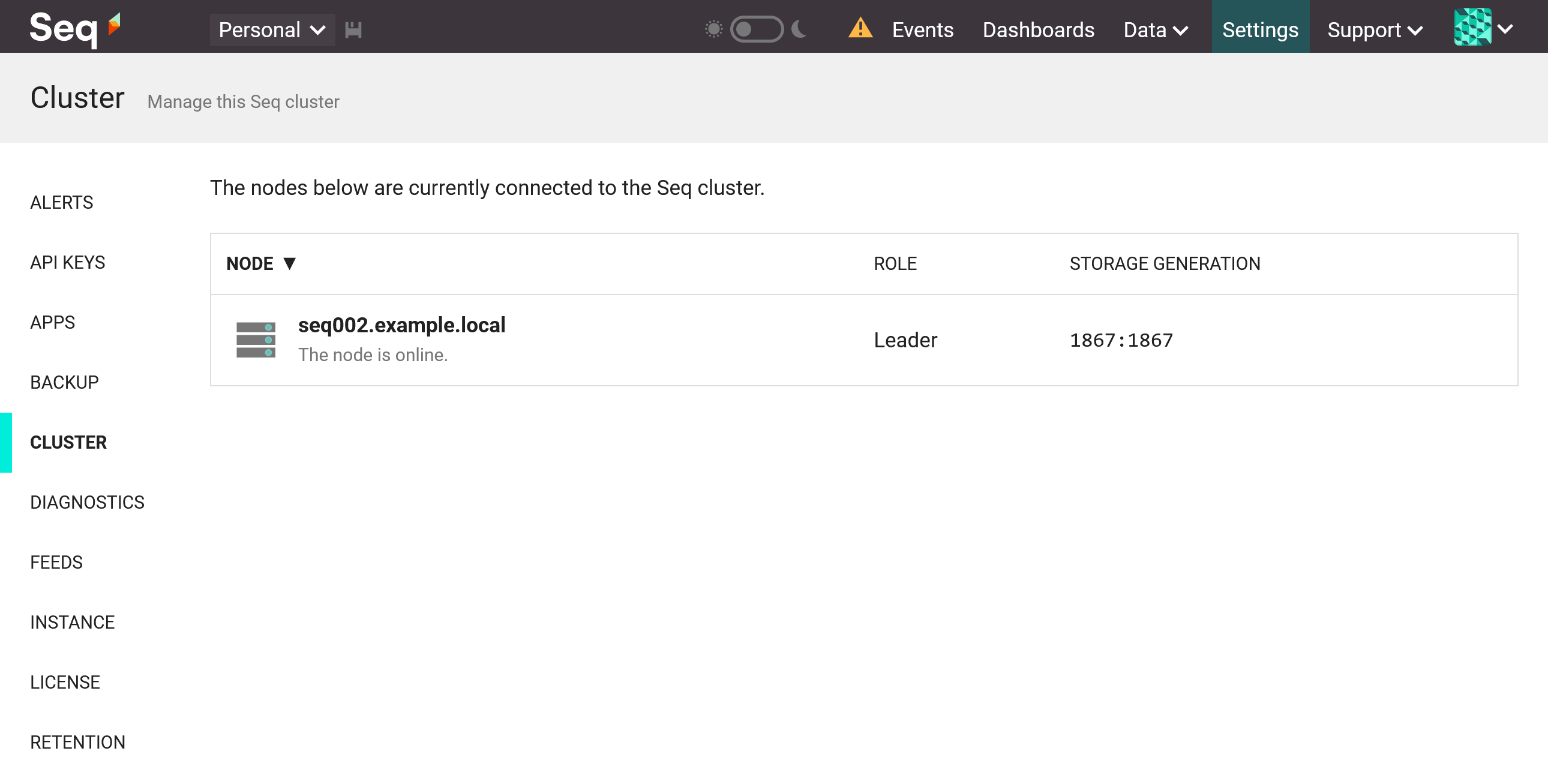
Task: Expand the Support menu
Action: click(1375, 29)
